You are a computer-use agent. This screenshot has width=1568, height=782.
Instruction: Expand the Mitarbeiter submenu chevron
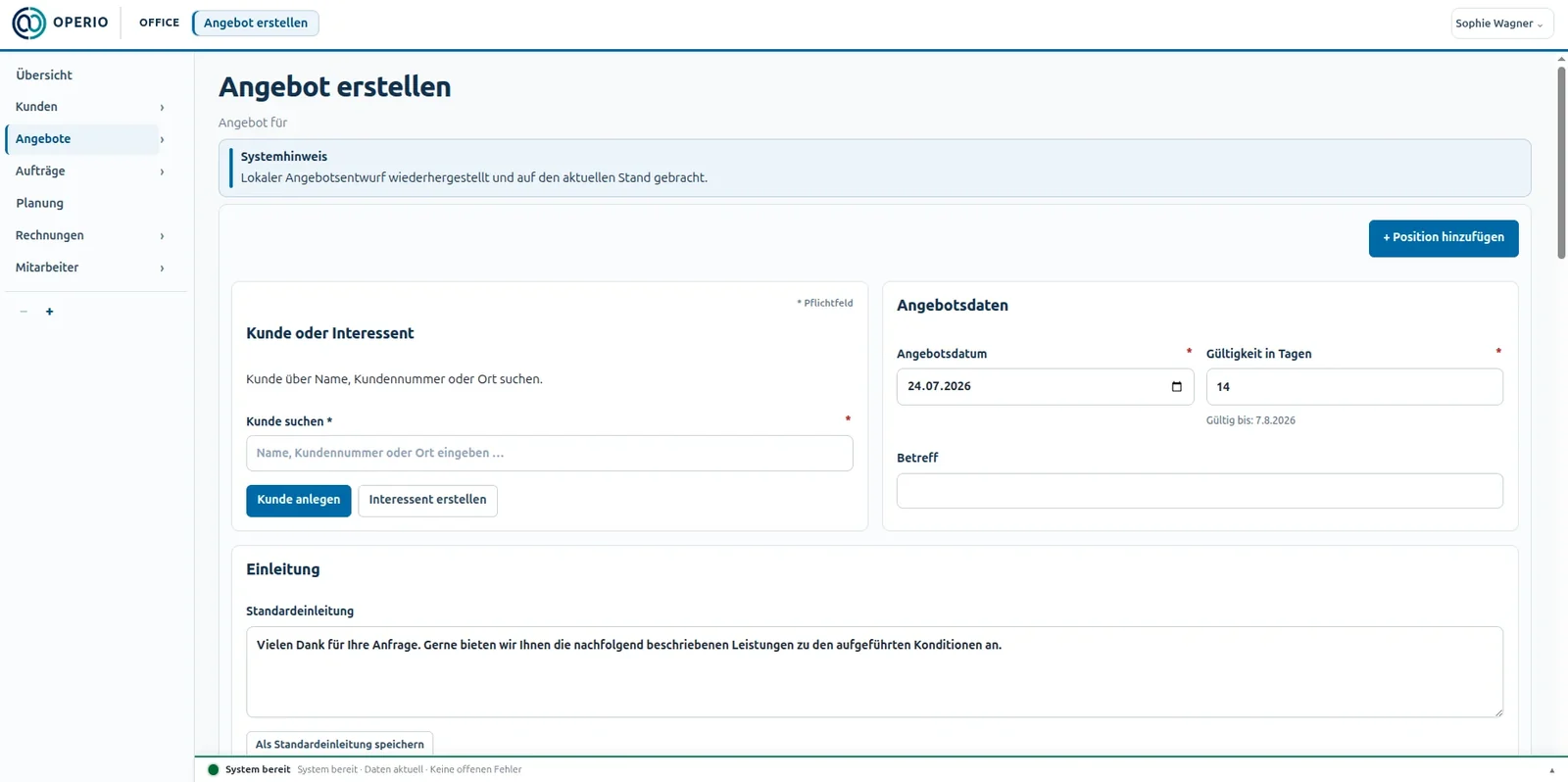(162, 268)
